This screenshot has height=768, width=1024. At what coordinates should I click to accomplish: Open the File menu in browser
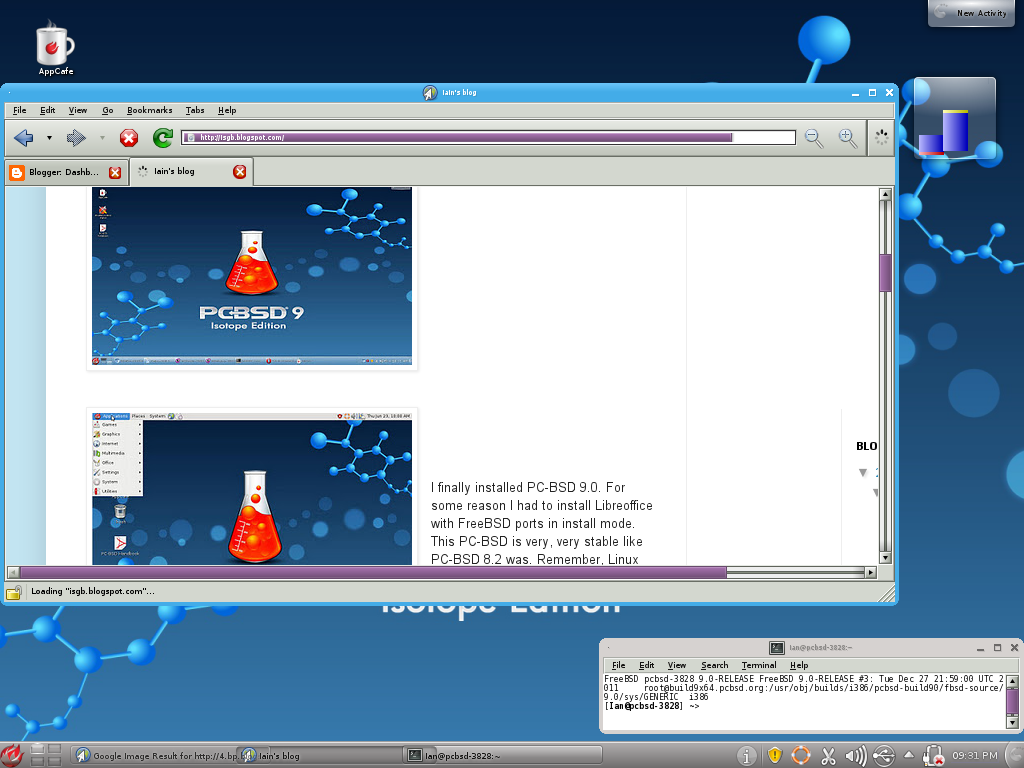[x=20, y=110]
